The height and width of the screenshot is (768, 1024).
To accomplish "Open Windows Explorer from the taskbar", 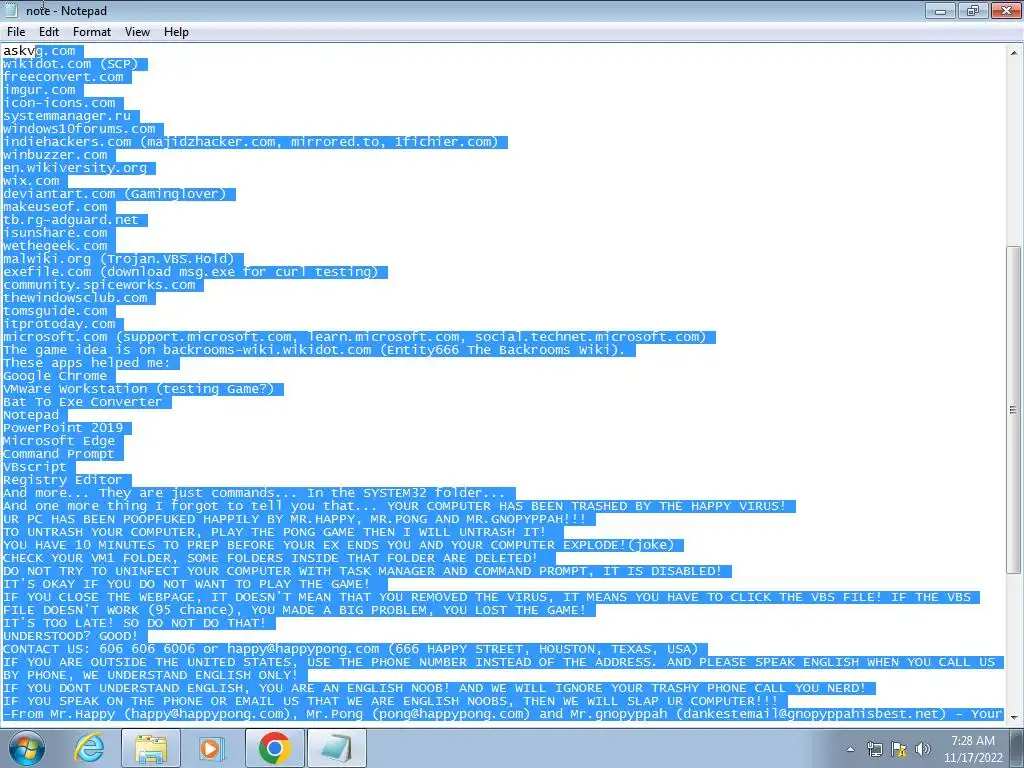I will click(x=150, y=748).
